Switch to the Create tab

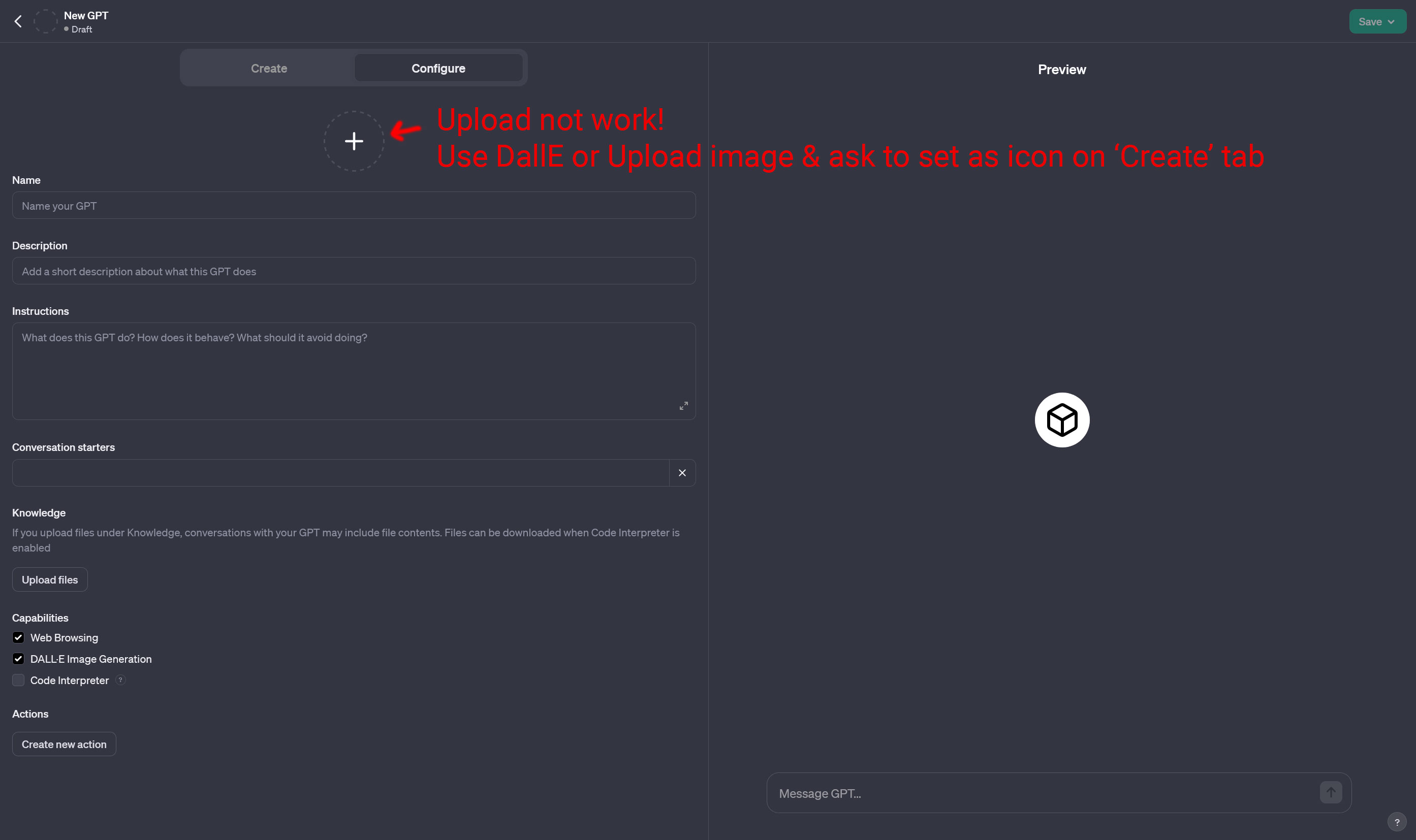coord(268,68)
